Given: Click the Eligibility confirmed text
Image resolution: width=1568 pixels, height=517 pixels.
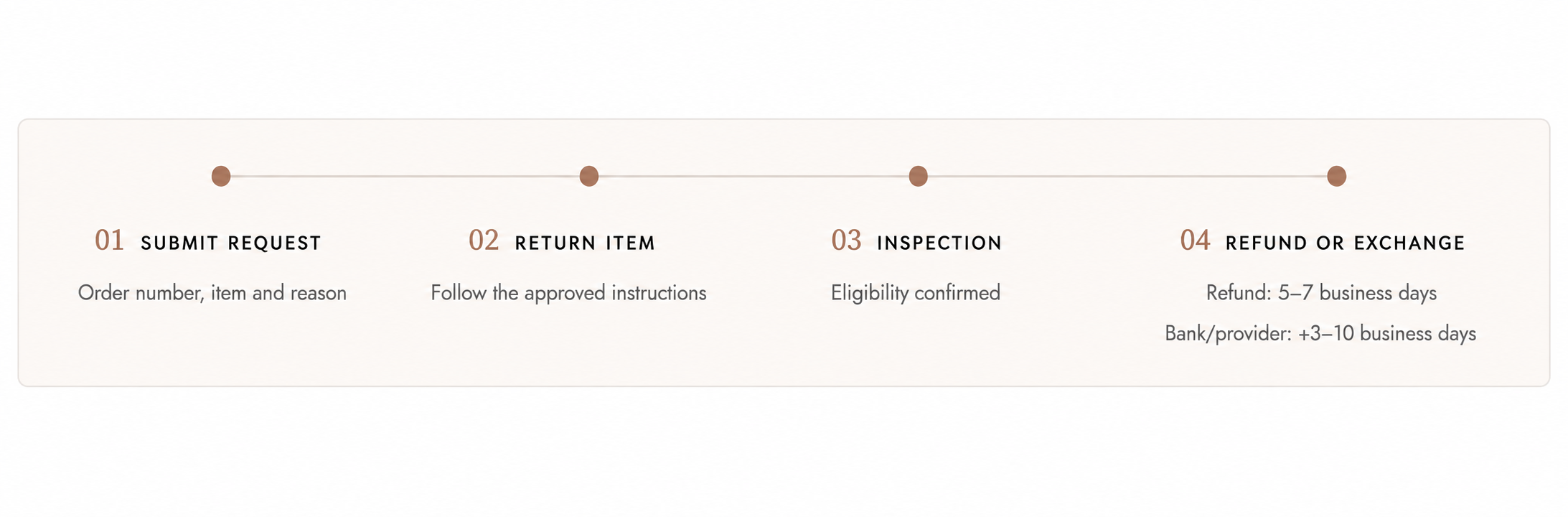Looking at the screenshot, I should click(x=916, y=293).
